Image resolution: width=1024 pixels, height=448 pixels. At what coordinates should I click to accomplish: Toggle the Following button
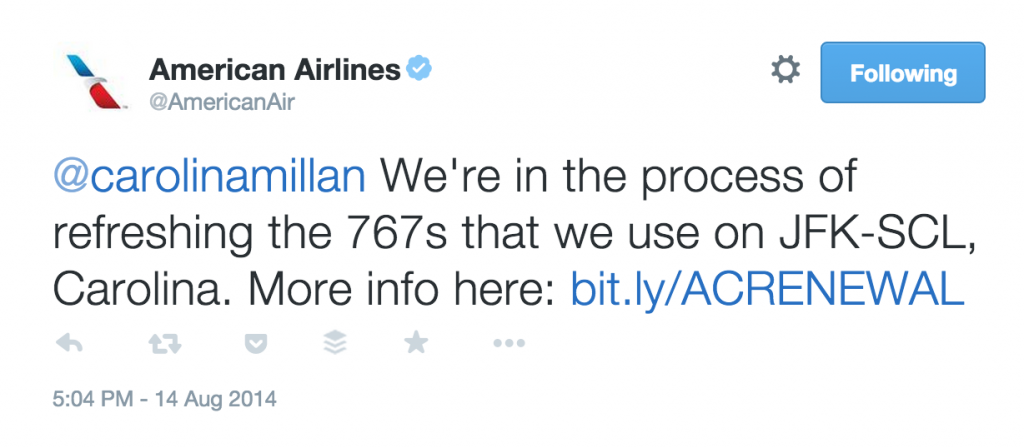pyautogui.click(x=903, y=72)
